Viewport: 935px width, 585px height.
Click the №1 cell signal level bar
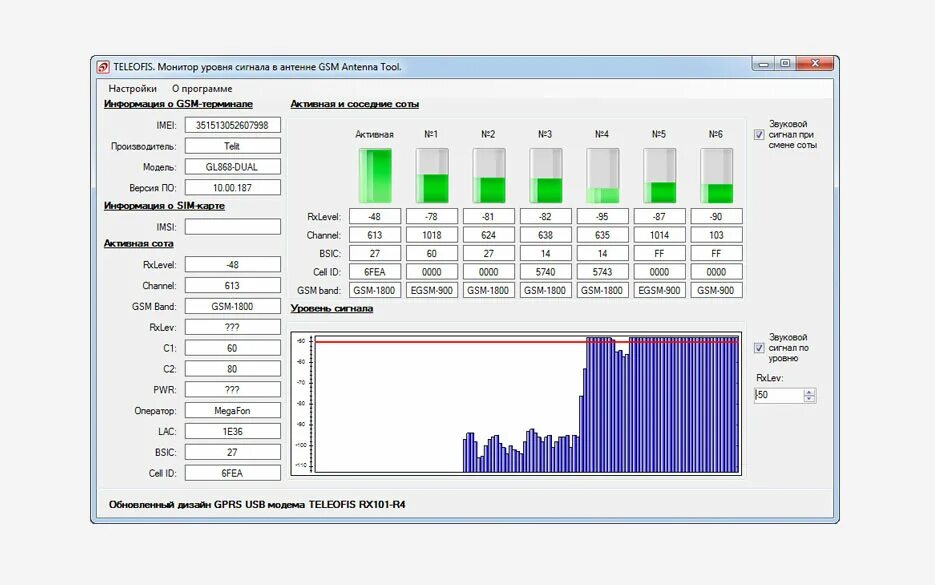click(432, 176)
